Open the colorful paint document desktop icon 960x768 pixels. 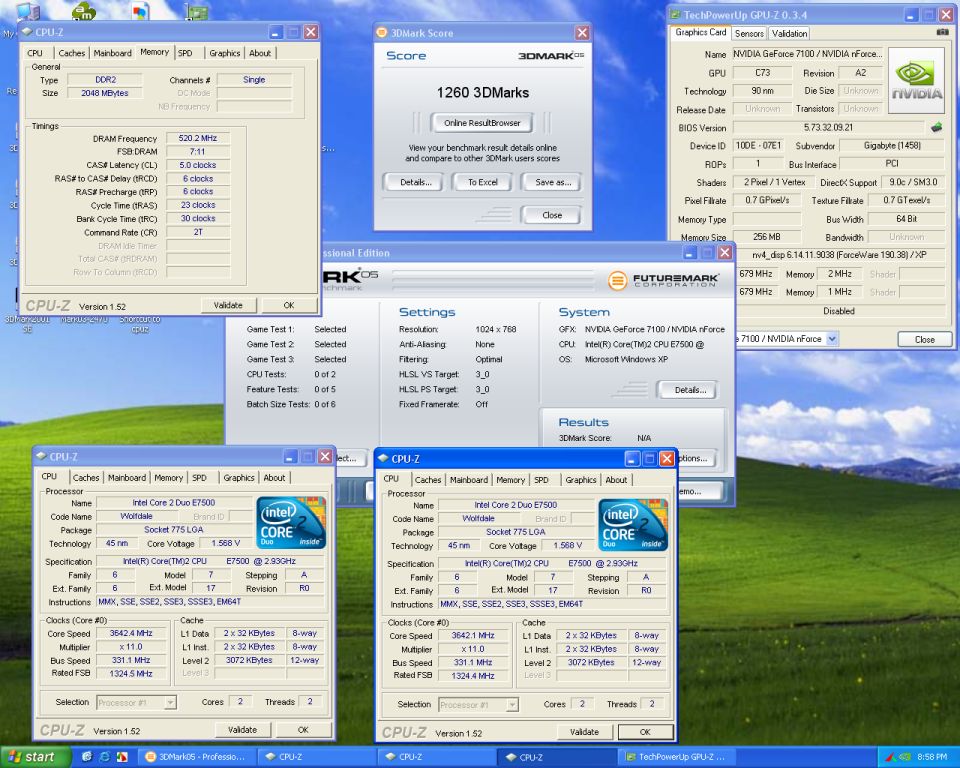pyautogui.click(x=140, y=10)
